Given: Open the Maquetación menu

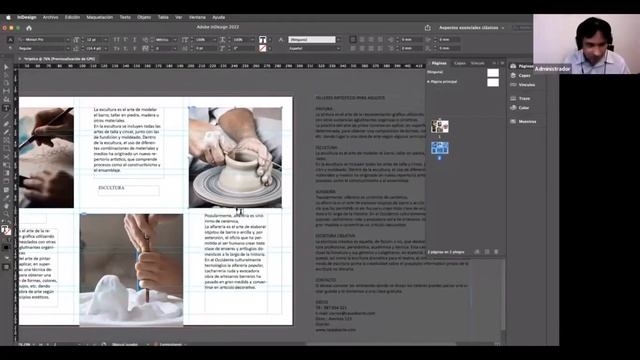Looking at the screenshot, I should (x=100, y=17).
